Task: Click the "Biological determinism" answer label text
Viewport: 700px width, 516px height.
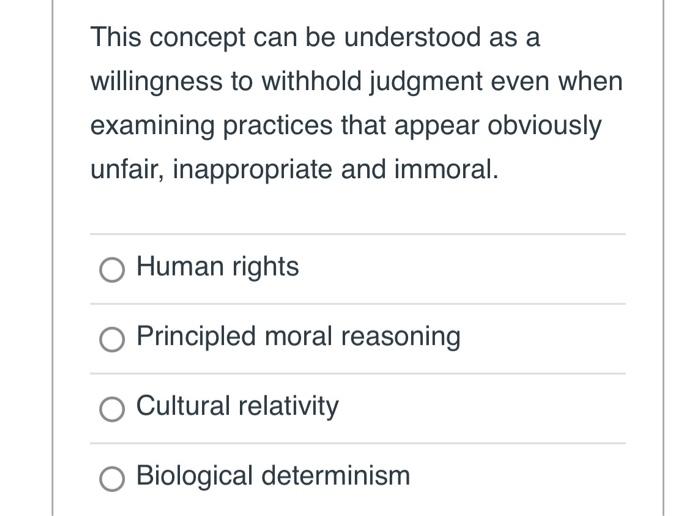Action: (x=273, y=475)
